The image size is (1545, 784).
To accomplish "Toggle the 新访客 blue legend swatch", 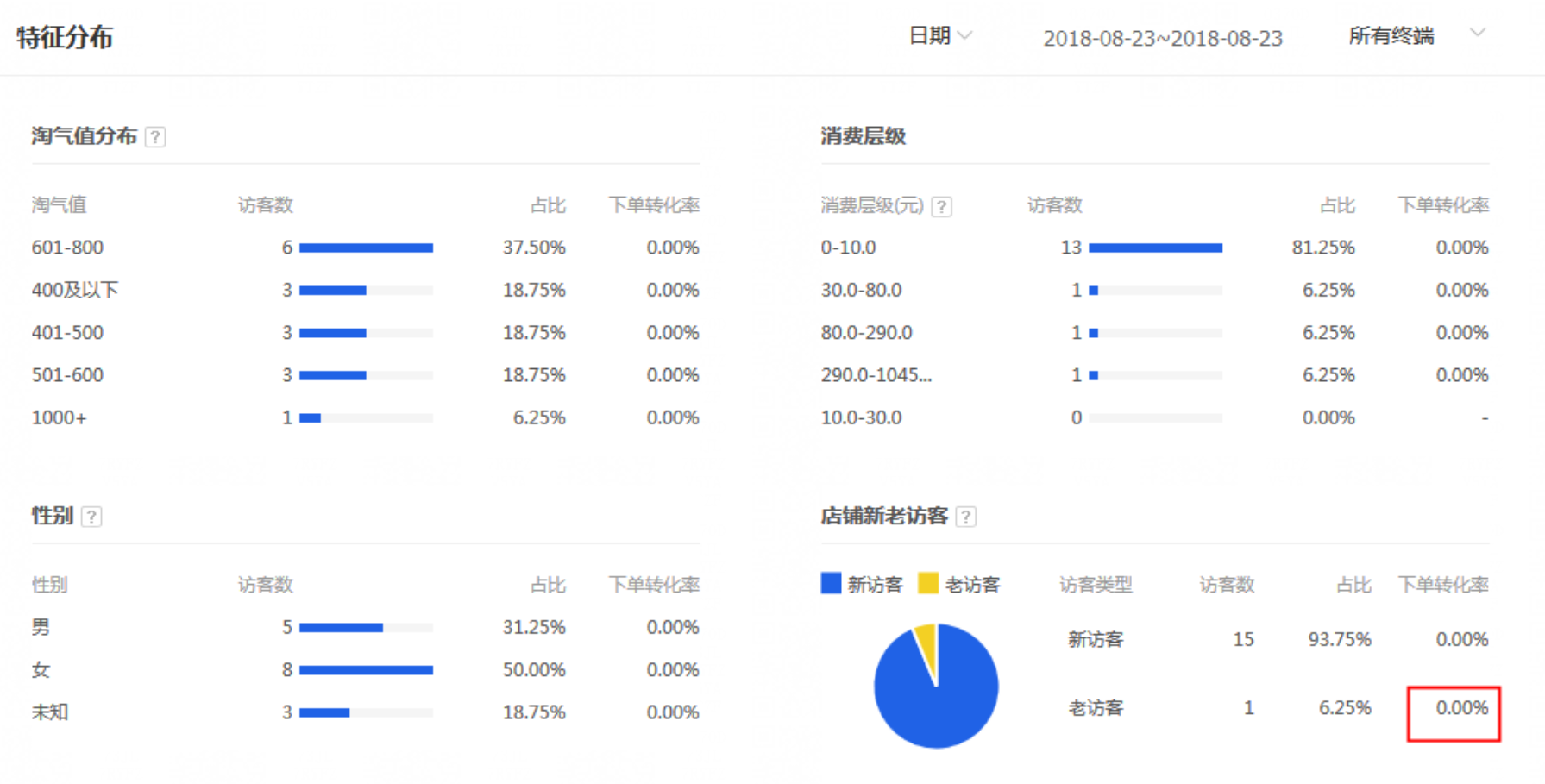I will 831,584.
